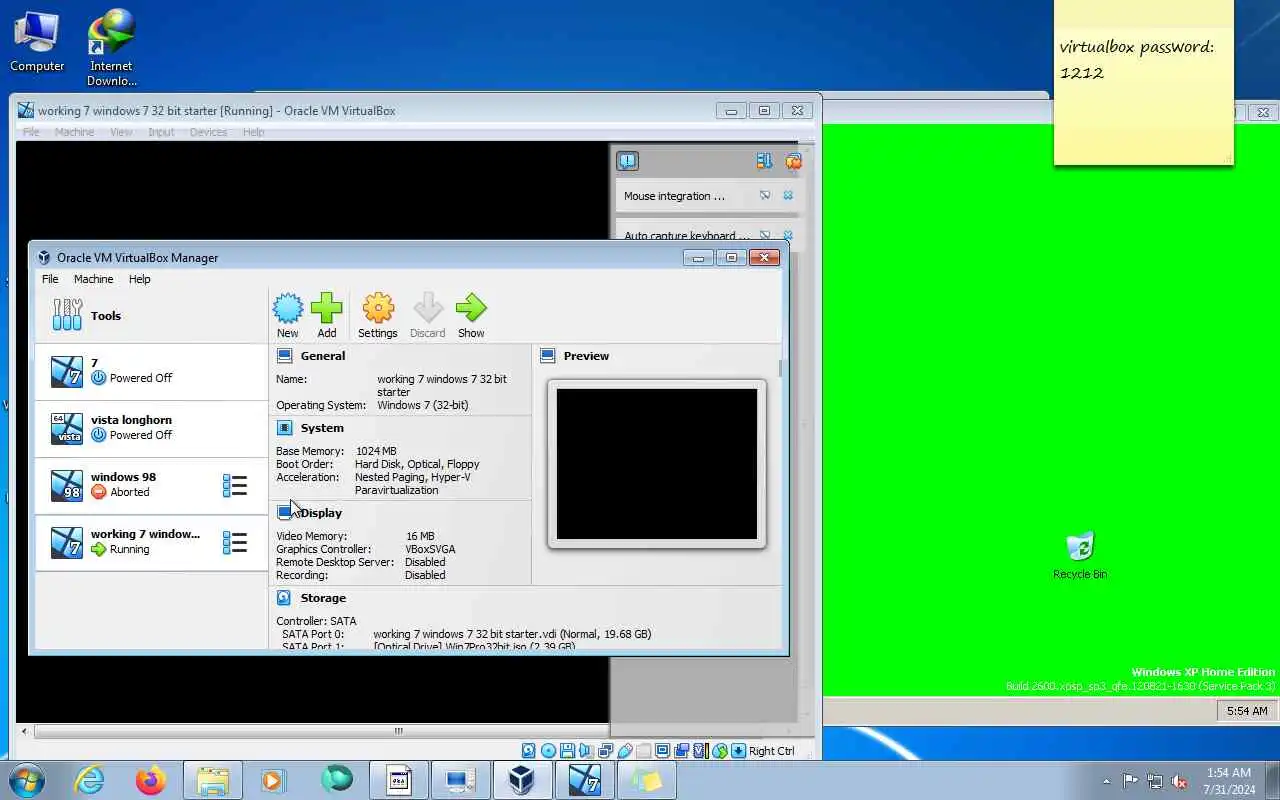Click the VM preview thumbnail

coord(657,464)
